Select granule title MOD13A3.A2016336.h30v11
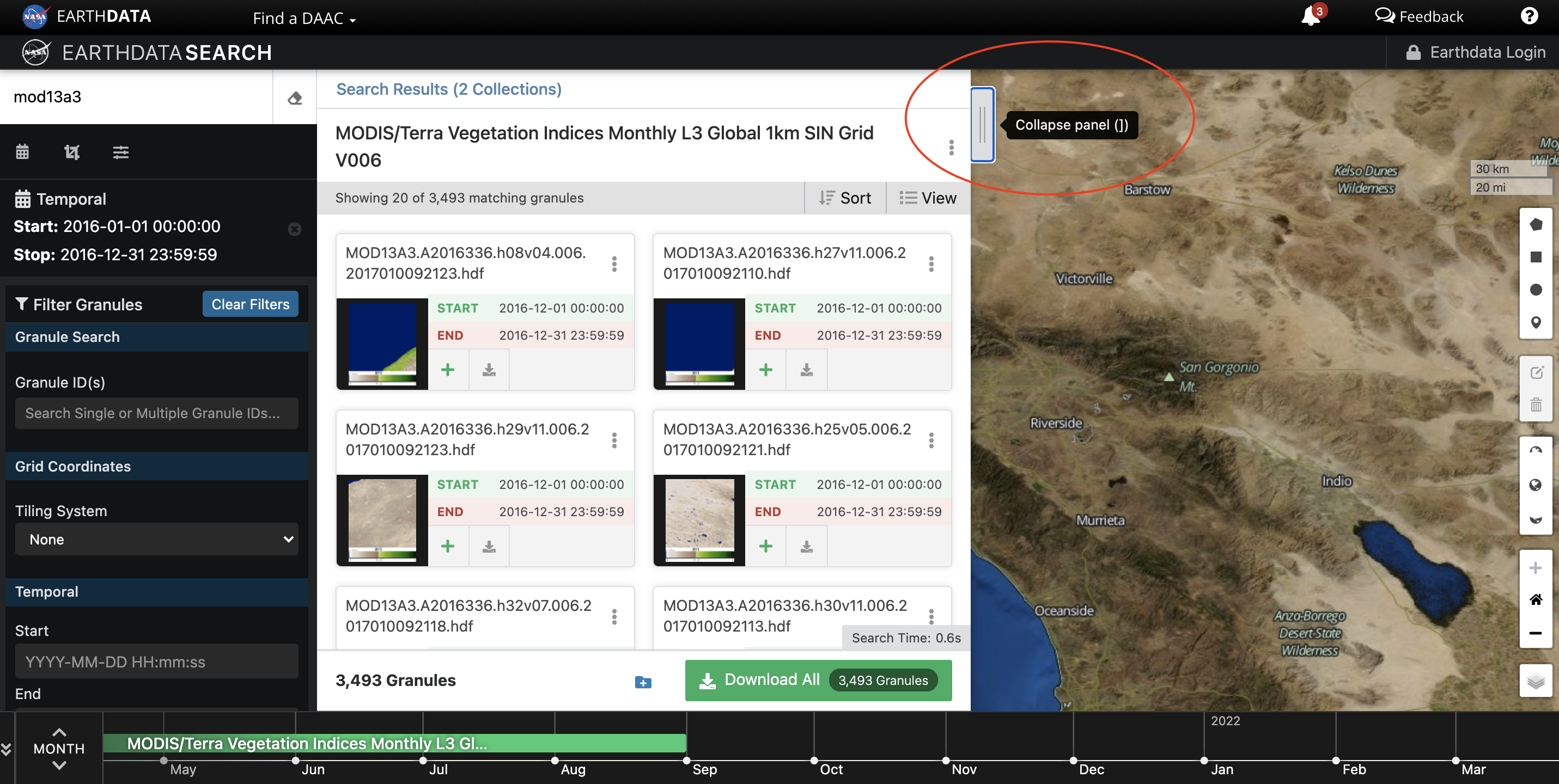The height and width of the screenshot is (784, 1559). [x=785, y=616]
